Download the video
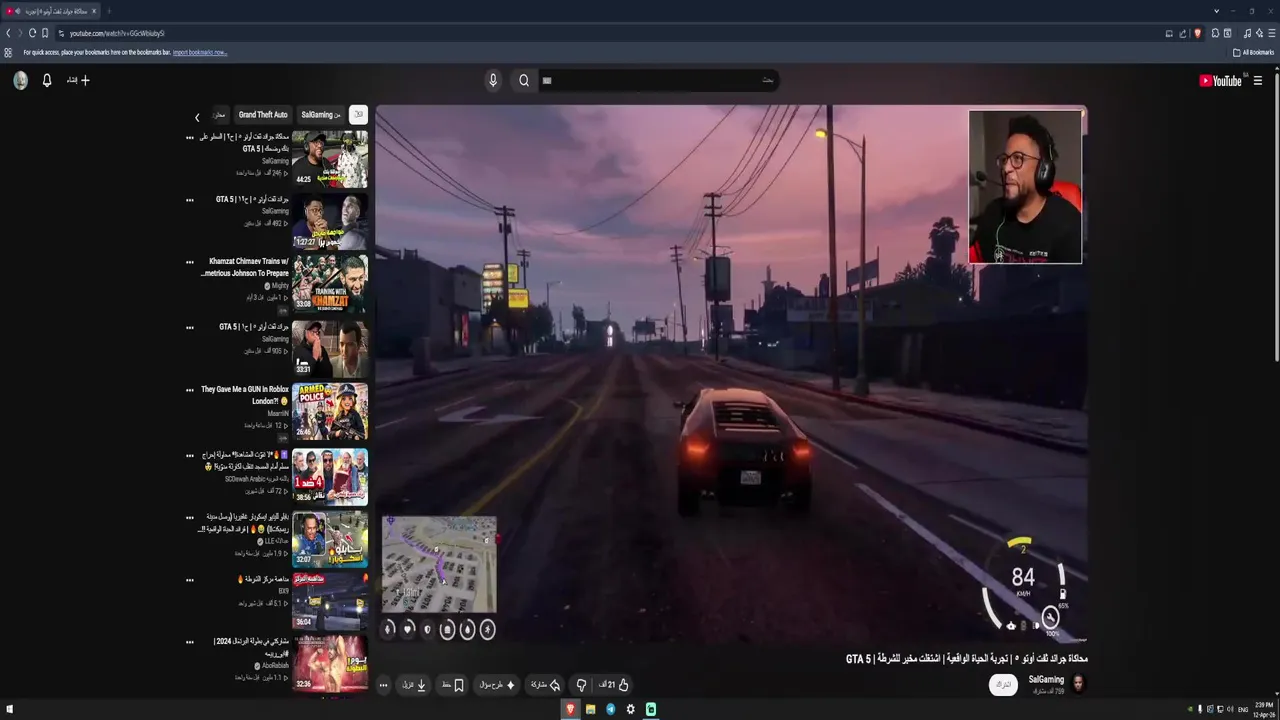The width and height of the screenshot is (1280, 720). [415, 685]
